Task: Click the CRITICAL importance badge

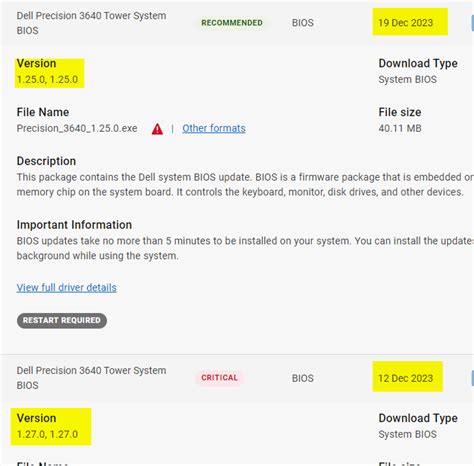Action: tap(219, 378)
